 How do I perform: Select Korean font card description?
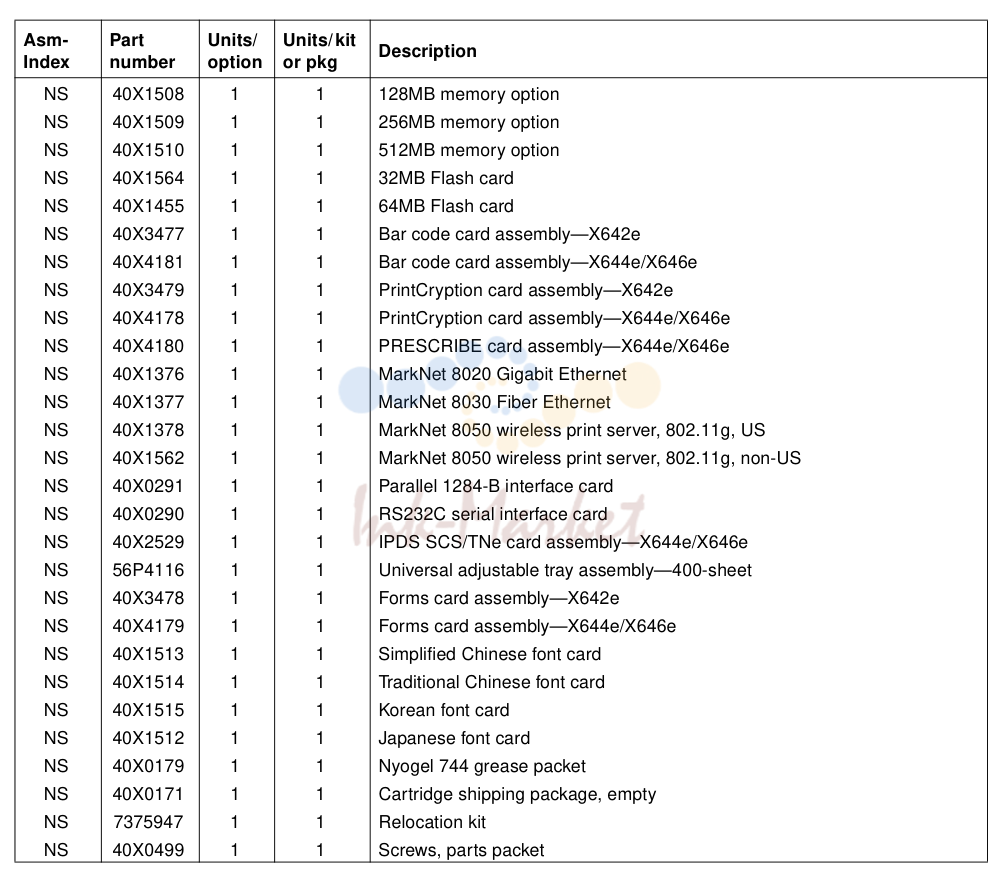[443, 710]
